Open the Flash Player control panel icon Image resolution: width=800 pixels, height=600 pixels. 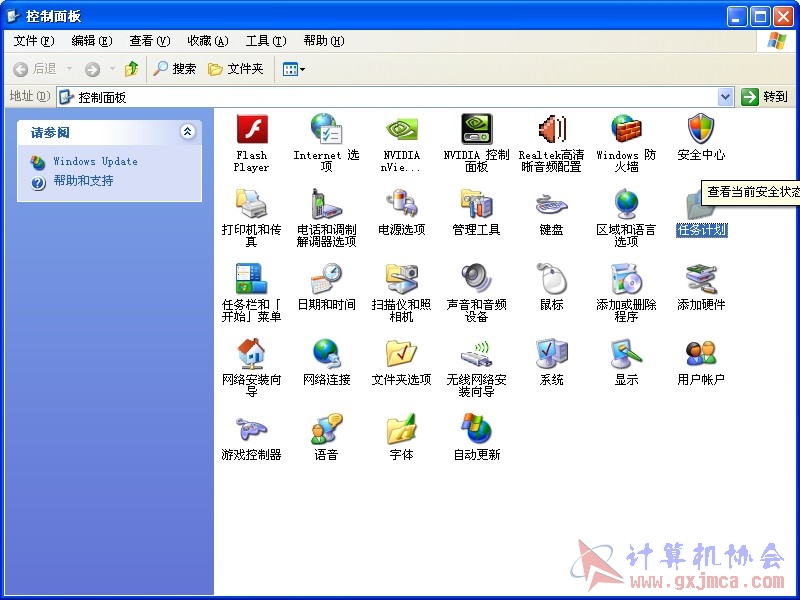tap(252, 129)
